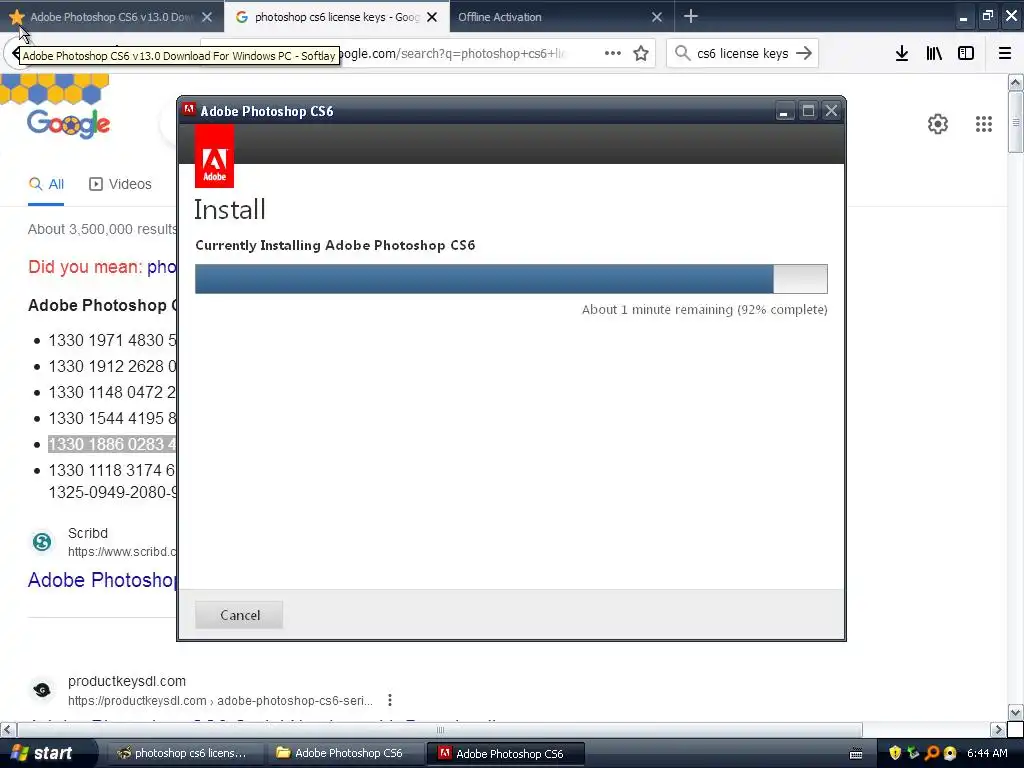Click the horizontal scrollbar thumb
This screenshot has width=1024, height=768.
pyautogui.click(x=440, y=729)
